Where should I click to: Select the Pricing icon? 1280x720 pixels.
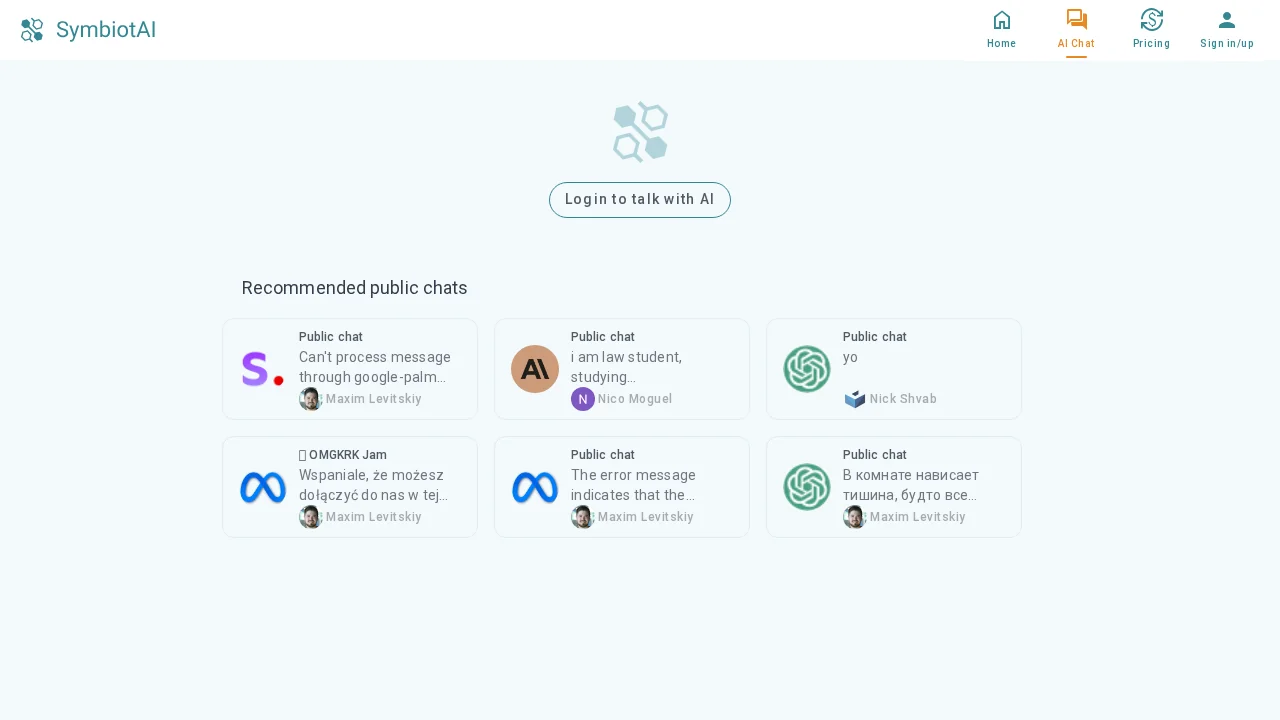1152,20
